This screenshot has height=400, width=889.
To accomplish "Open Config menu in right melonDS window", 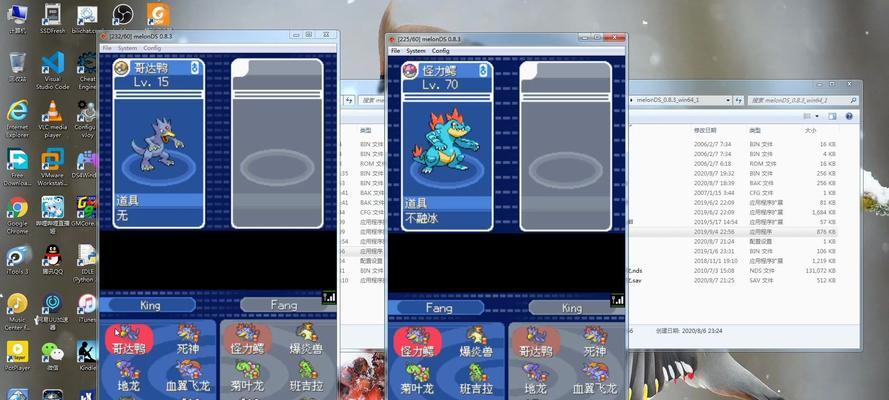I will (x=441, y=50).
